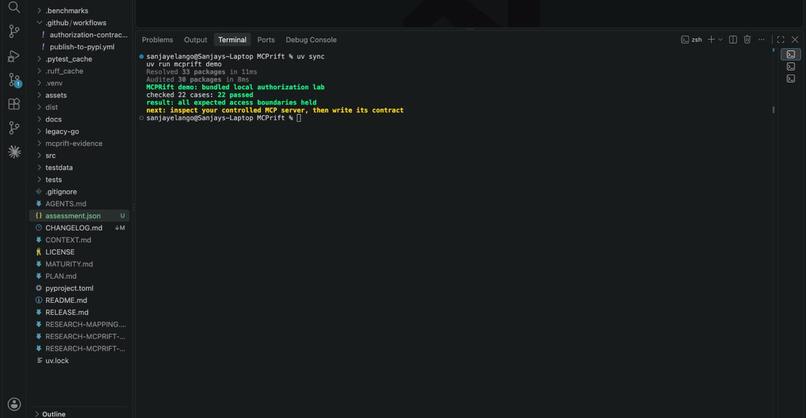806x418 pixels.
Task: Kill terminal with the trash icon
Action: pos(747,40)
